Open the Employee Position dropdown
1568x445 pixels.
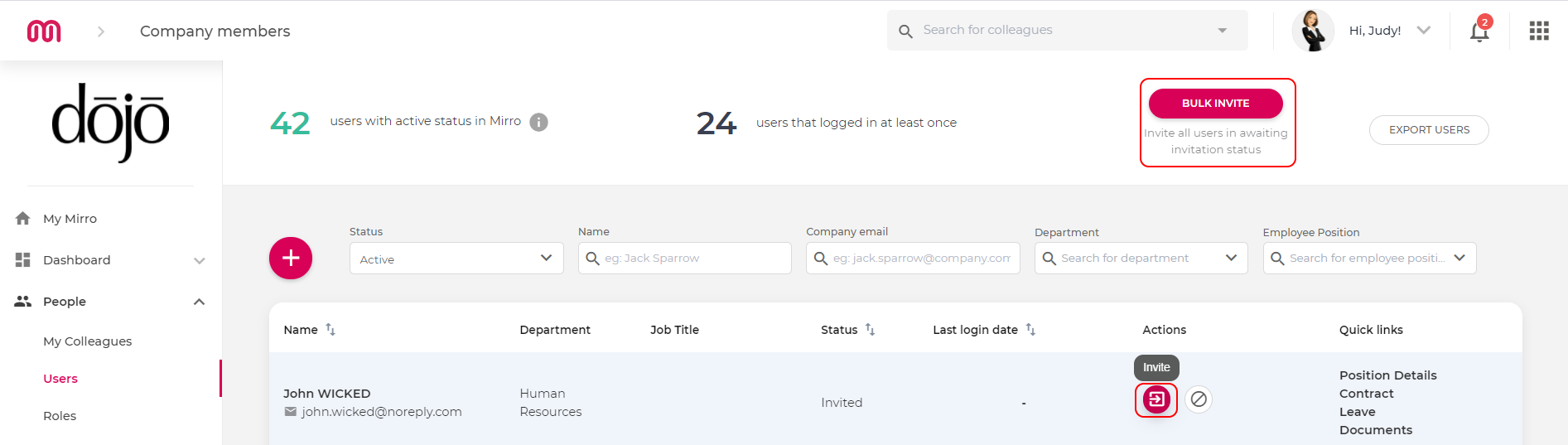coord(1369,258)
